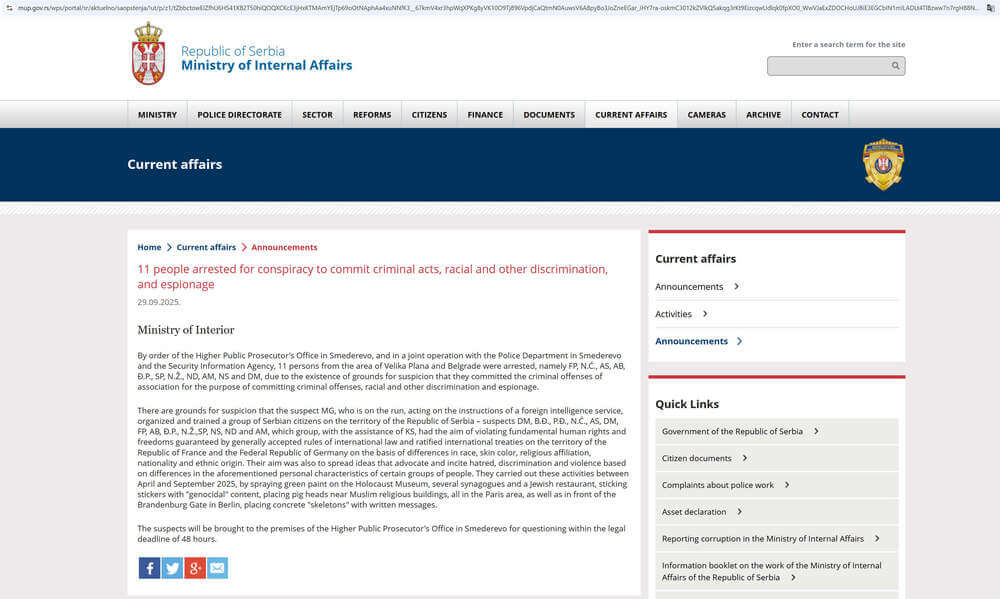Image resolution: width=1000 pixels, height=599 pixels.
Task: Open Activities sidebar link
Action: (x=673, y=314)
